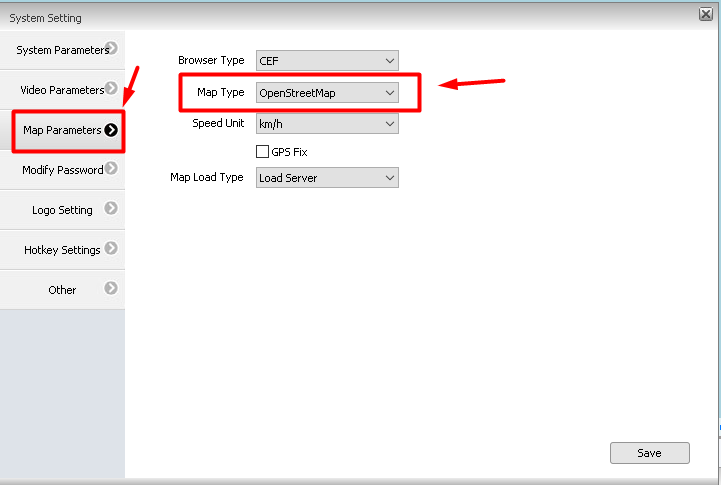The width and height of the screenshot is (721, 485).
Task: Click the arrow icon beside Modify Password
Action: [112, 169]
